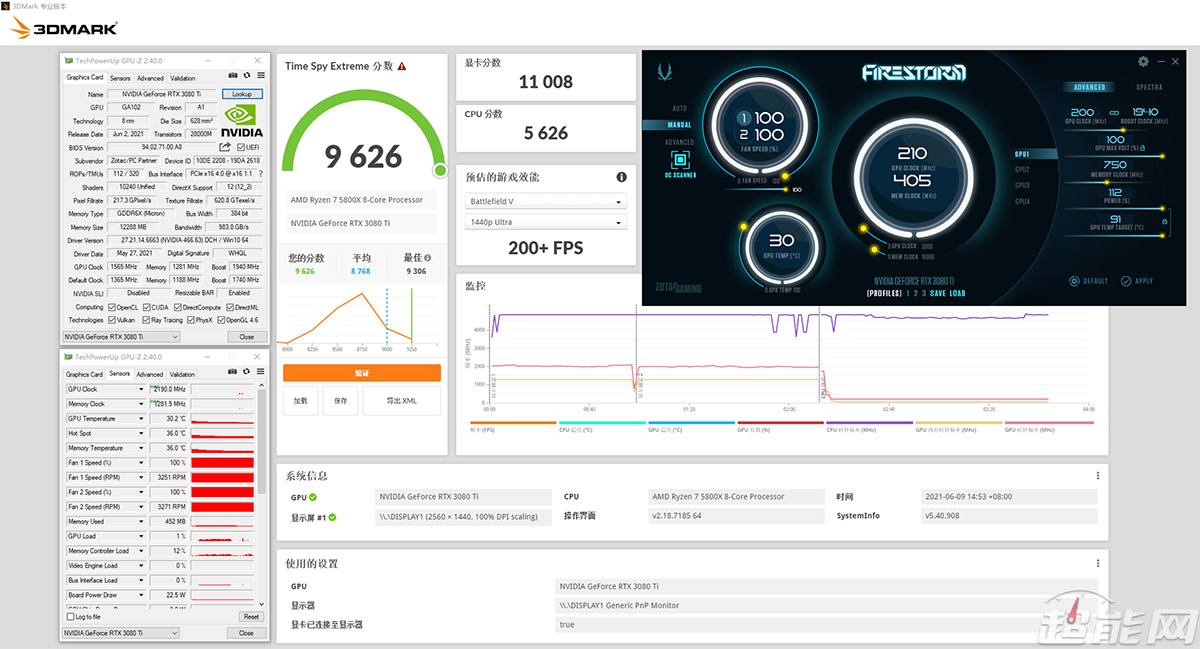
Task: Open the Memory Used sensor dropdown arrow
Action: click(141, 521)
